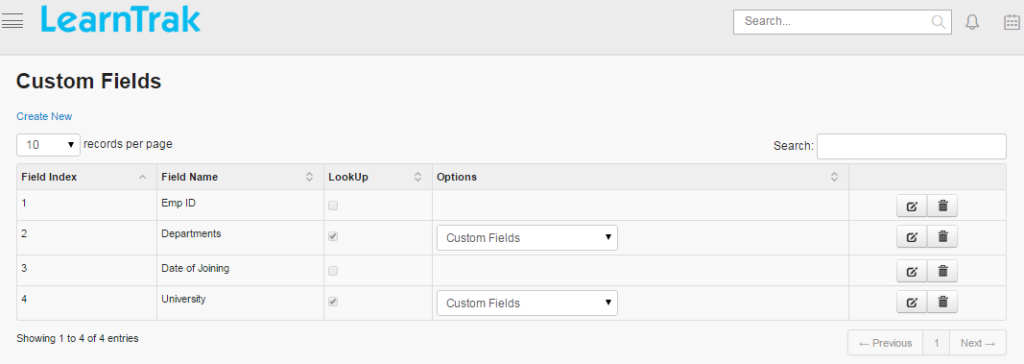The height and width of the screenshot is (364, 1024).
Task: Open Options dropdown in University row
Action: (527, 303)
